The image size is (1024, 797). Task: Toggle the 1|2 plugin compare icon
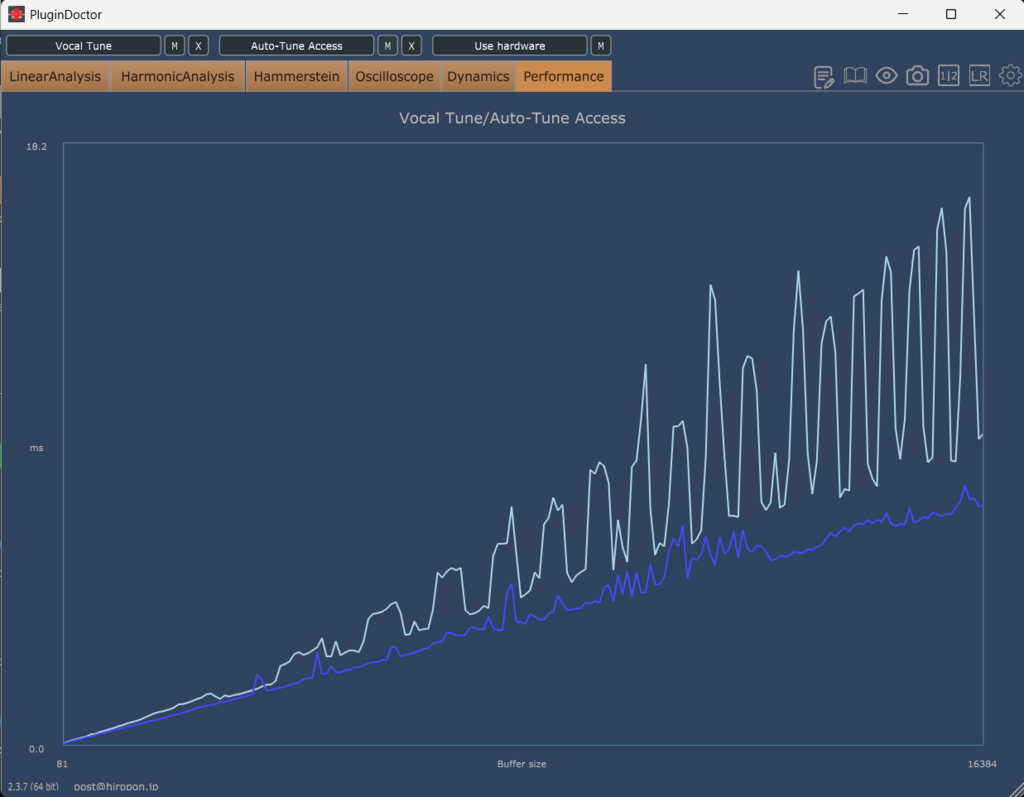948,76
